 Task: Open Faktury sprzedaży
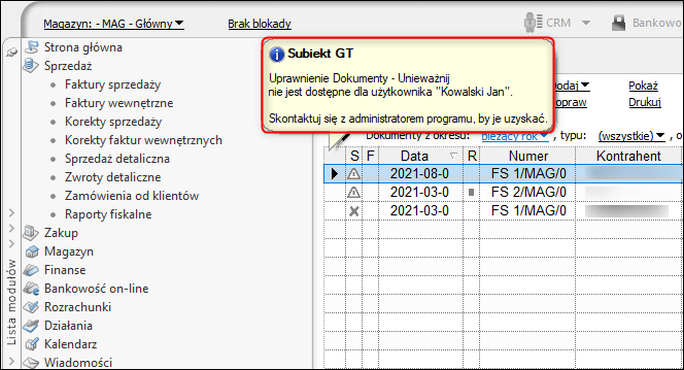pos(113,84)
